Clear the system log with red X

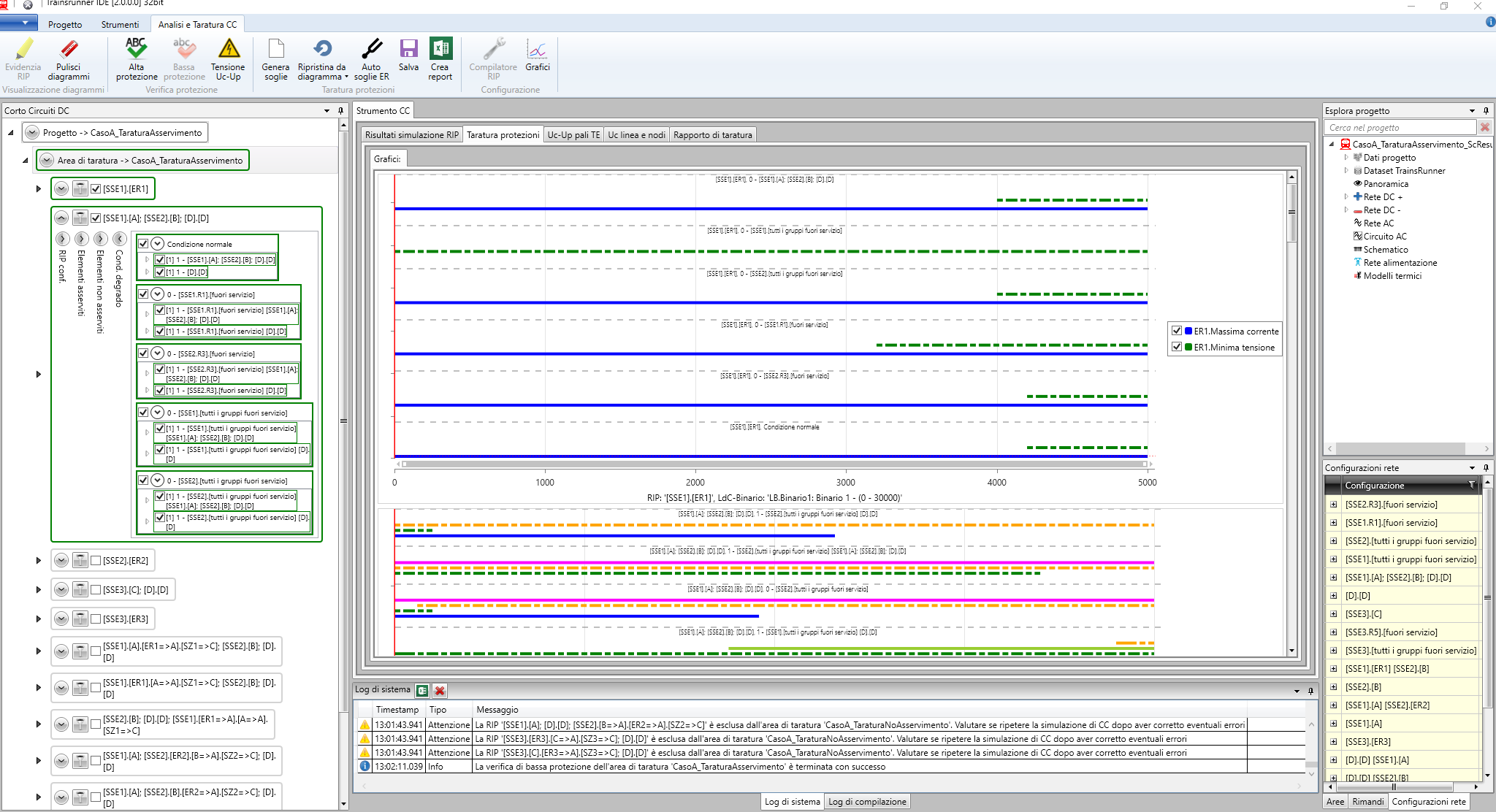click(440, 690)
